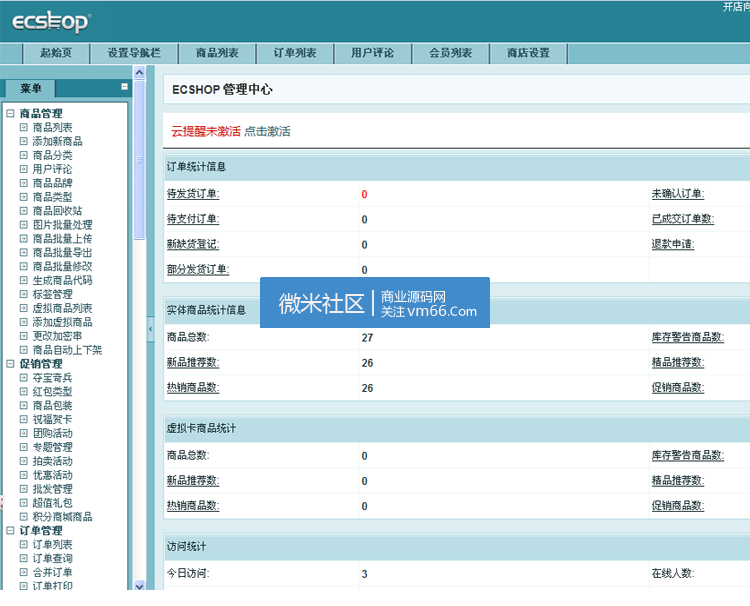Open 更改加密串 in sidebar
This screenshot has width=750, height=606.
click(57, 336)
